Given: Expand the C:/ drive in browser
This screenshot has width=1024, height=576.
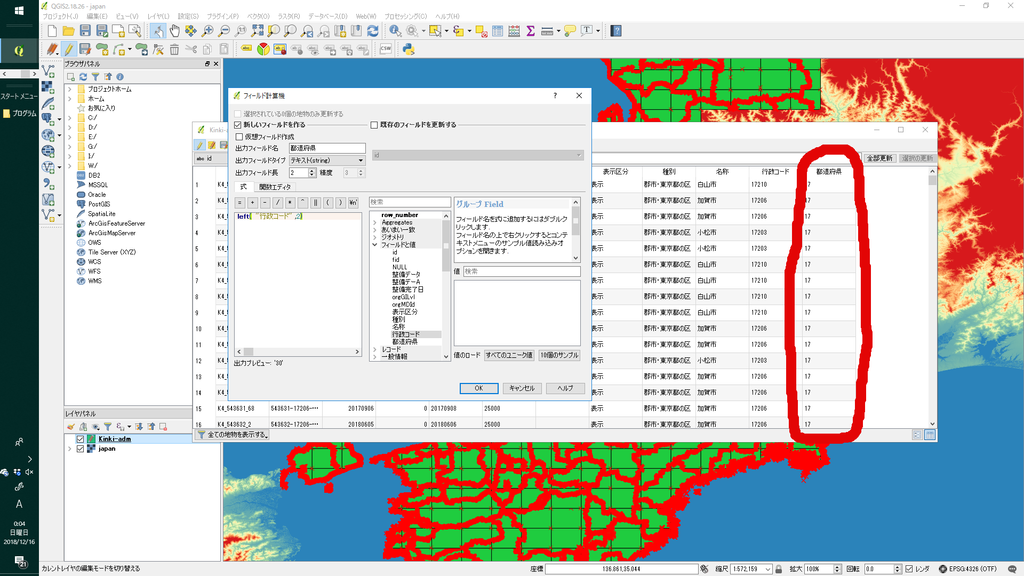Looking at the screenshot, I should (70, 118).
